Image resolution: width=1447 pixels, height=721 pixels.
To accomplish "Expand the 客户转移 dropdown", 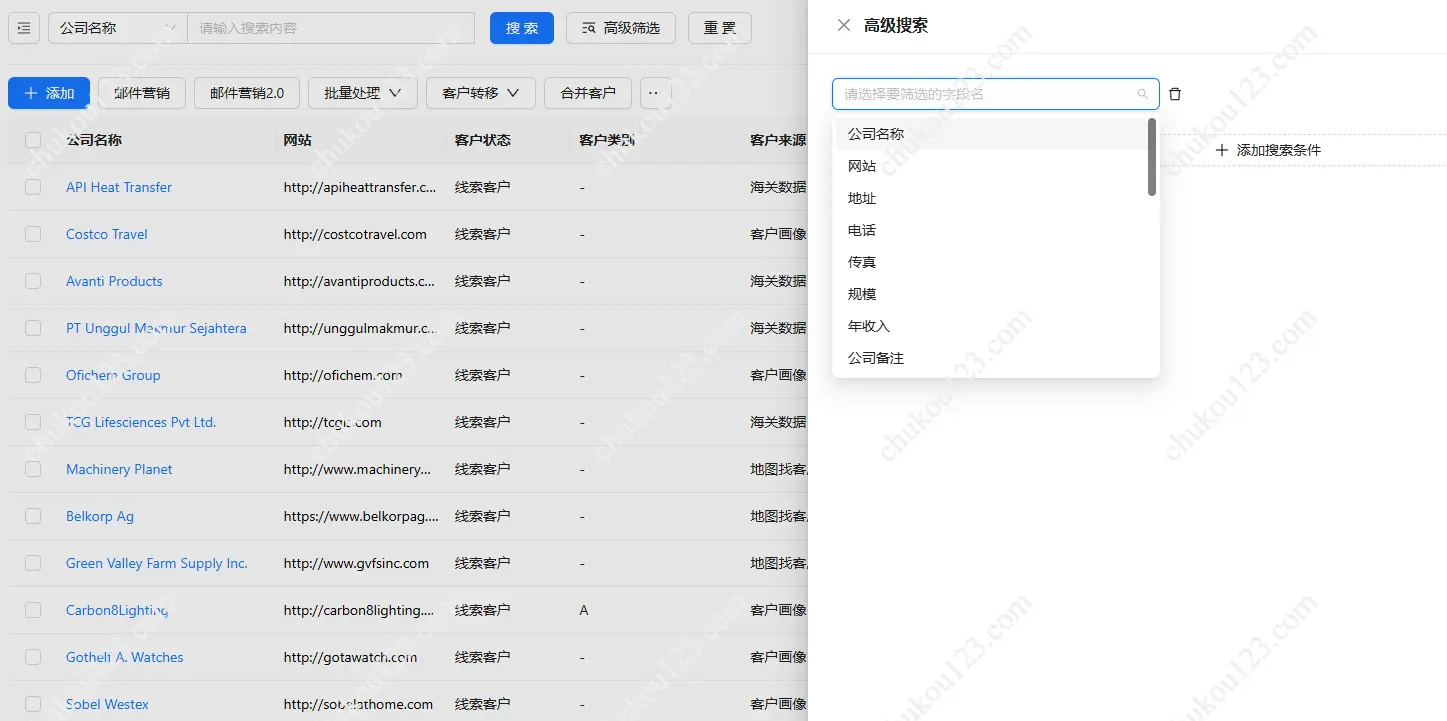I will pyautogui.click(x=480, y=93).
